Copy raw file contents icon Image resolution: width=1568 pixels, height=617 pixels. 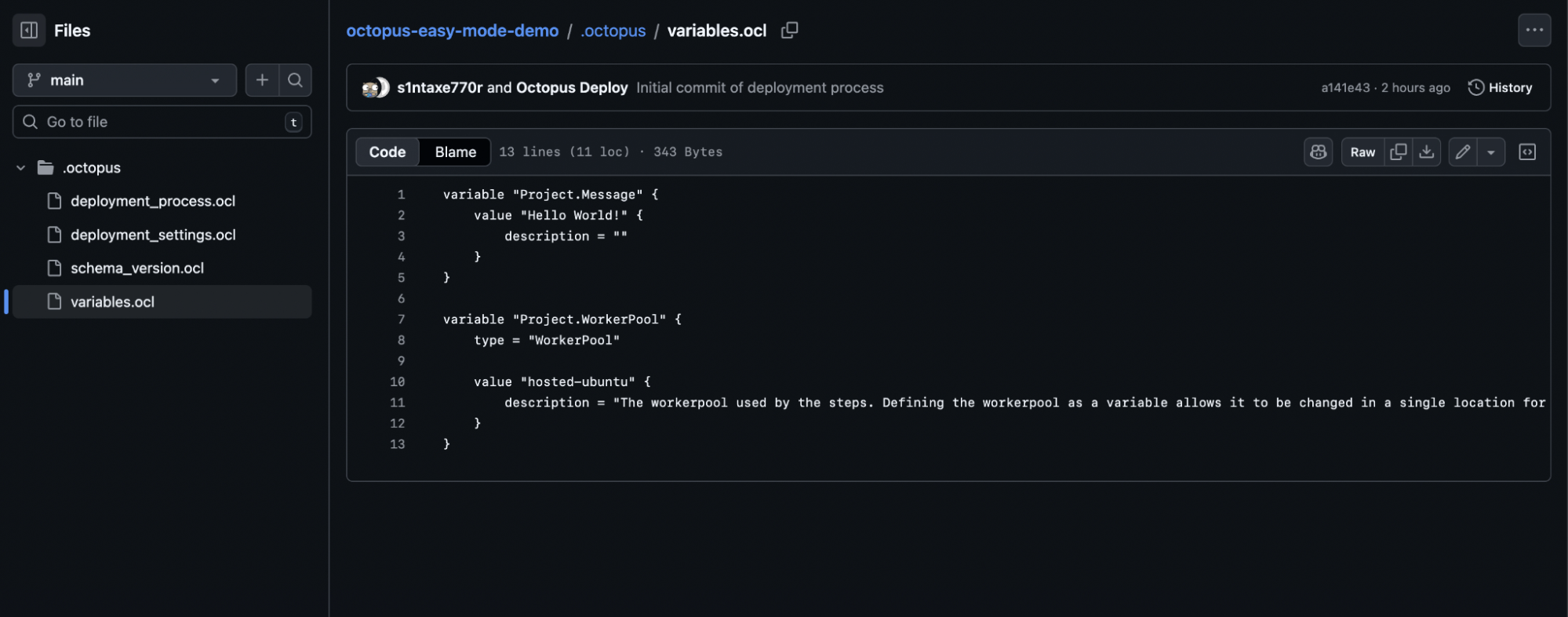pyautogui.click(x=1398, y=152)
